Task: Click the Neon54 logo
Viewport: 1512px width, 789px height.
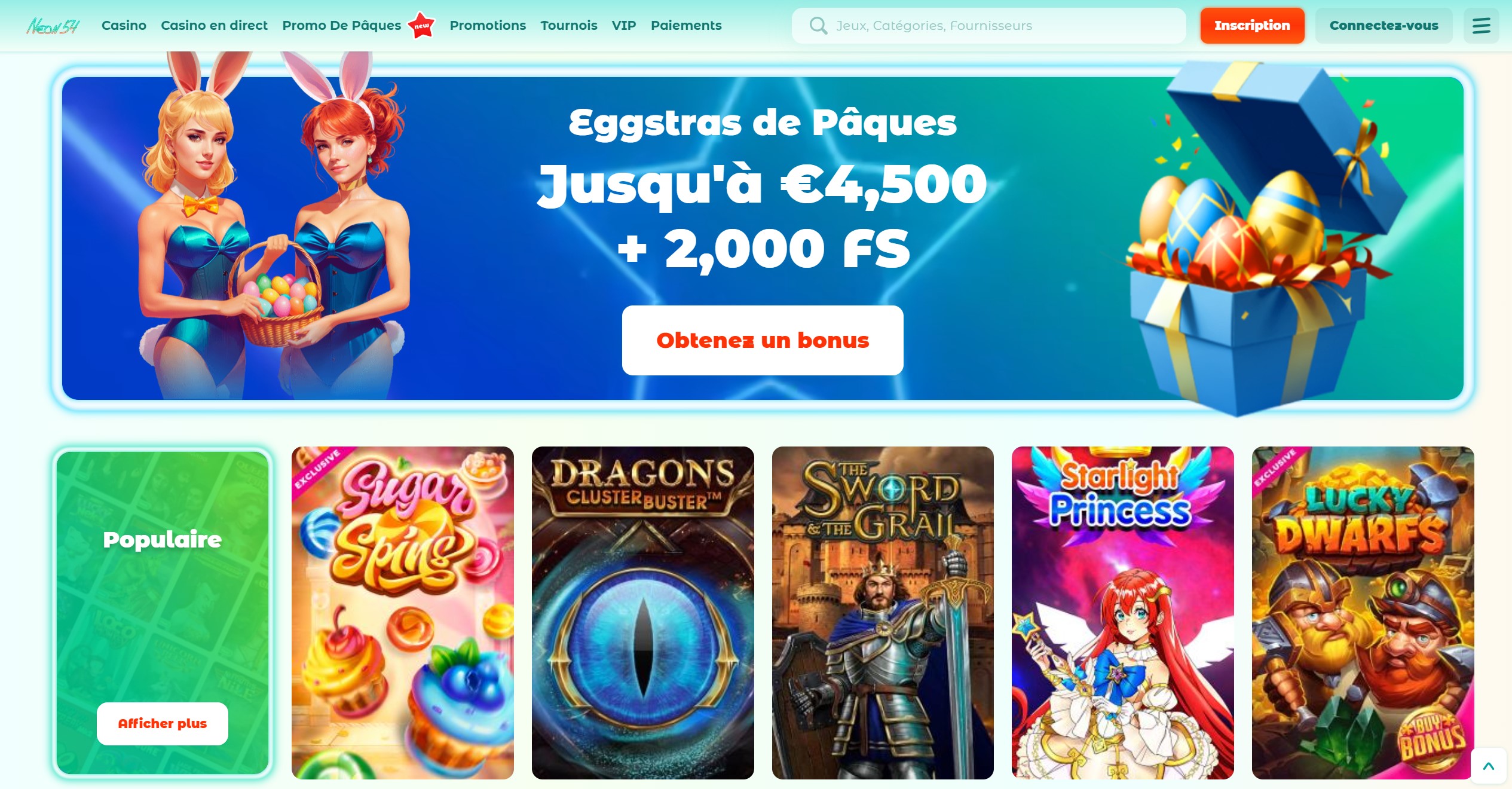Action: [x=53, y=26]
